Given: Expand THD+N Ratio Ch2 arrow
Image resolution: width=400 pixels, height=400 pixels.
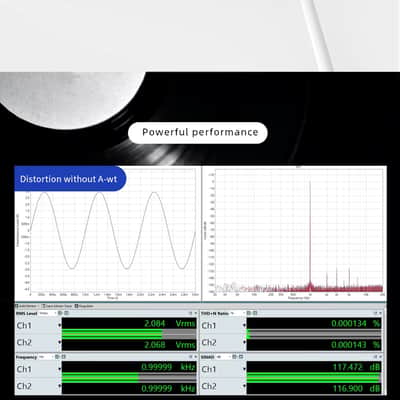Looking at the screenshot, I should point(244,342).
